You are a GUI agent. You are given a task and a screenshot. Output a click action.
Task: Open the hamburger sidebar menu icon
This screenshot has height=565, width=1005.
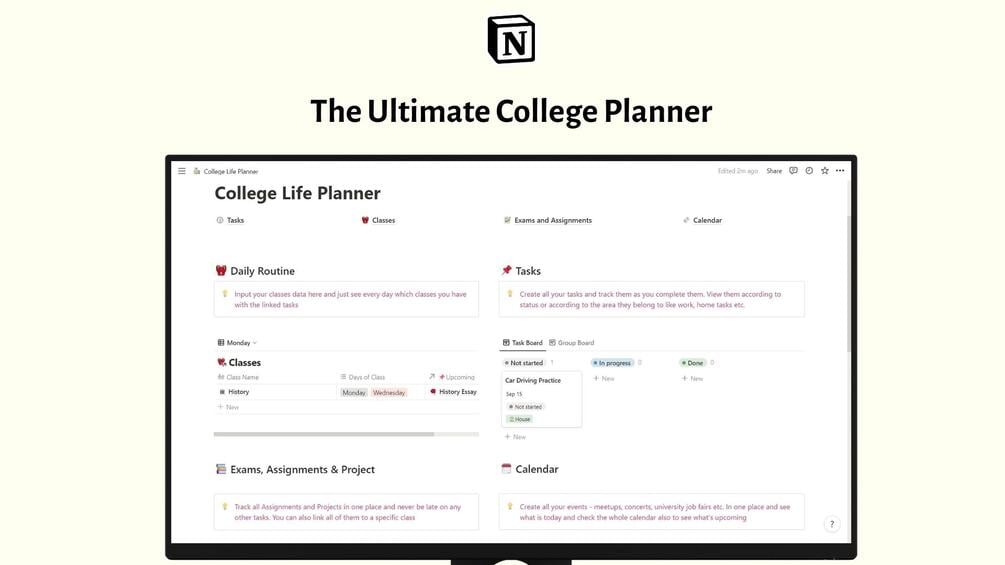[x=182, y=171]
